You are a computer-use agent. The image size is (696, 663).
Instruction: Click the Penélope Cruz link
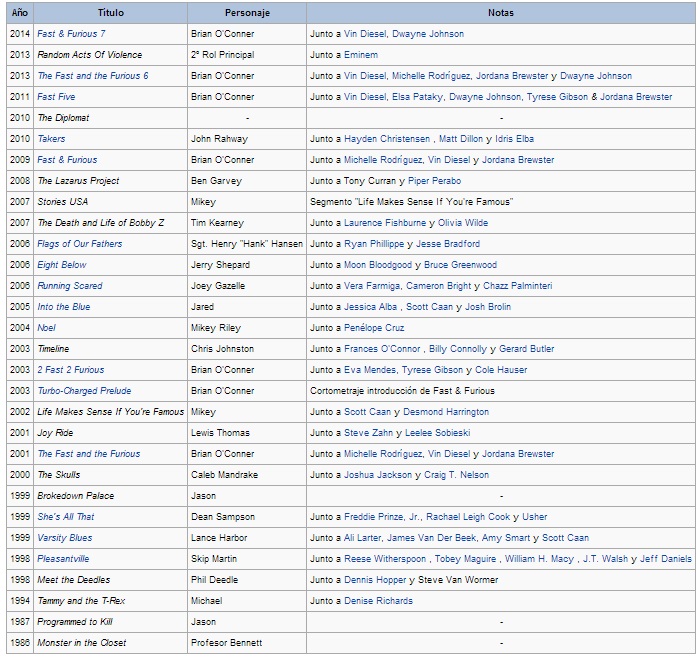pyautogui.click(x=374, y=328)
